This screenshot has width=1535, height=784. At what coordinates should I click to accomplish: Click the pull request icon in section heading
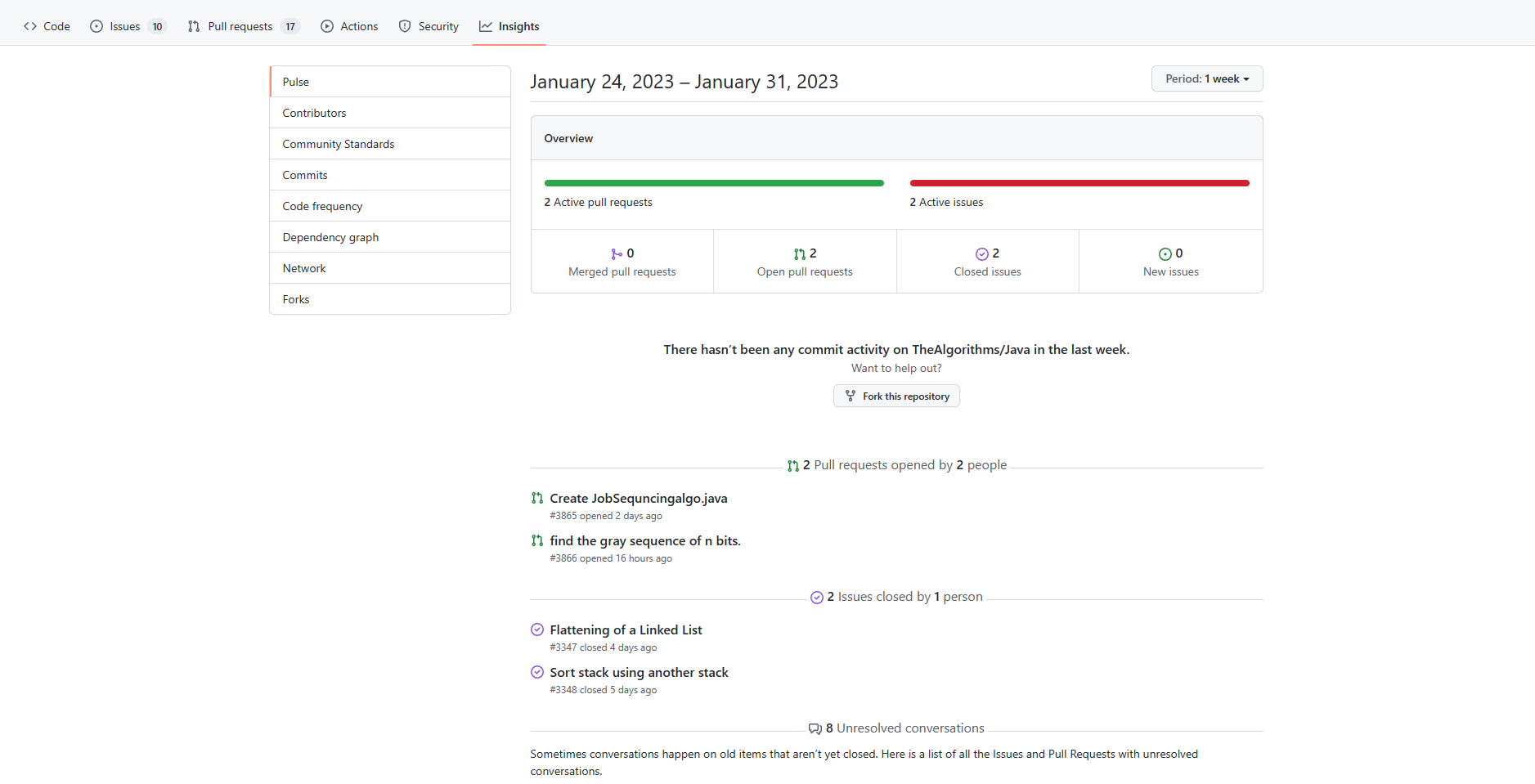pos(793,466)
